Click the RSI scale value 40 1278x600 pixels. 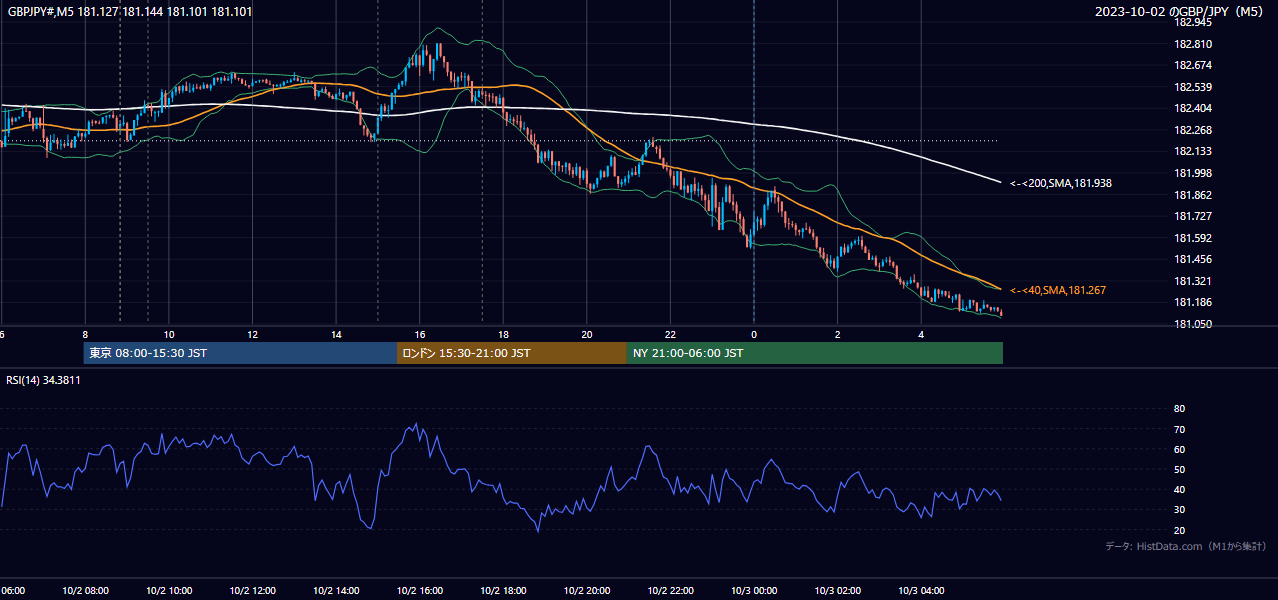(1179, 490)
